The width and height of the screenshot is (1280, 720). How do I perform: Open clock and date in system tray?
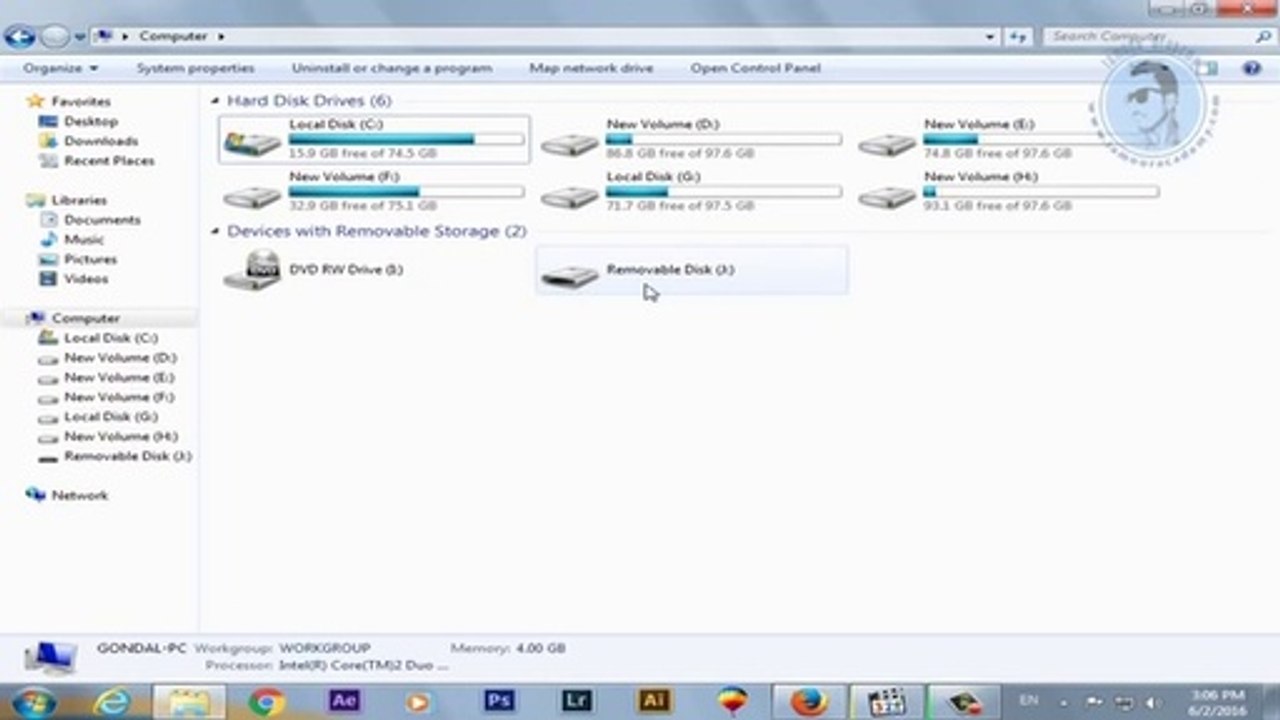pyautogui.click(x=1219, y=701)
